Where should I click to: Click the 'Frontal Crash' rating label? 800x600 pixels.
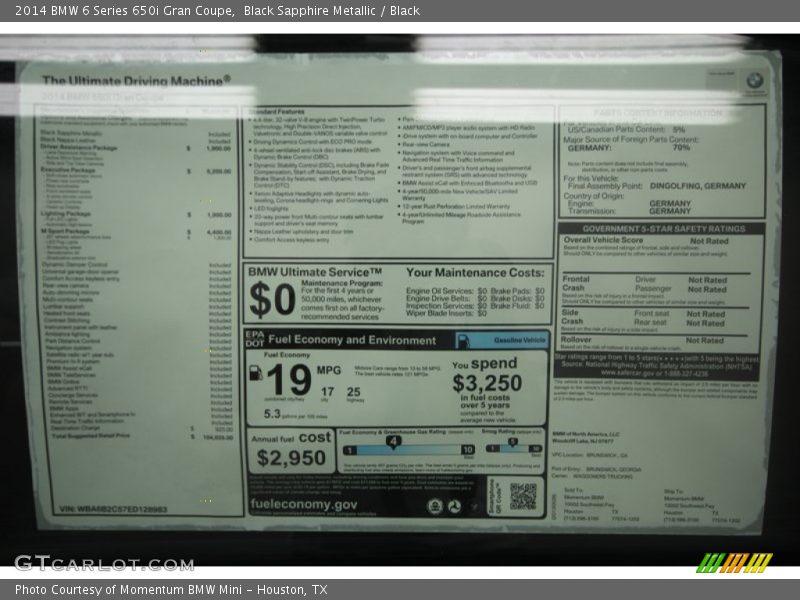[x=576, y=283]
